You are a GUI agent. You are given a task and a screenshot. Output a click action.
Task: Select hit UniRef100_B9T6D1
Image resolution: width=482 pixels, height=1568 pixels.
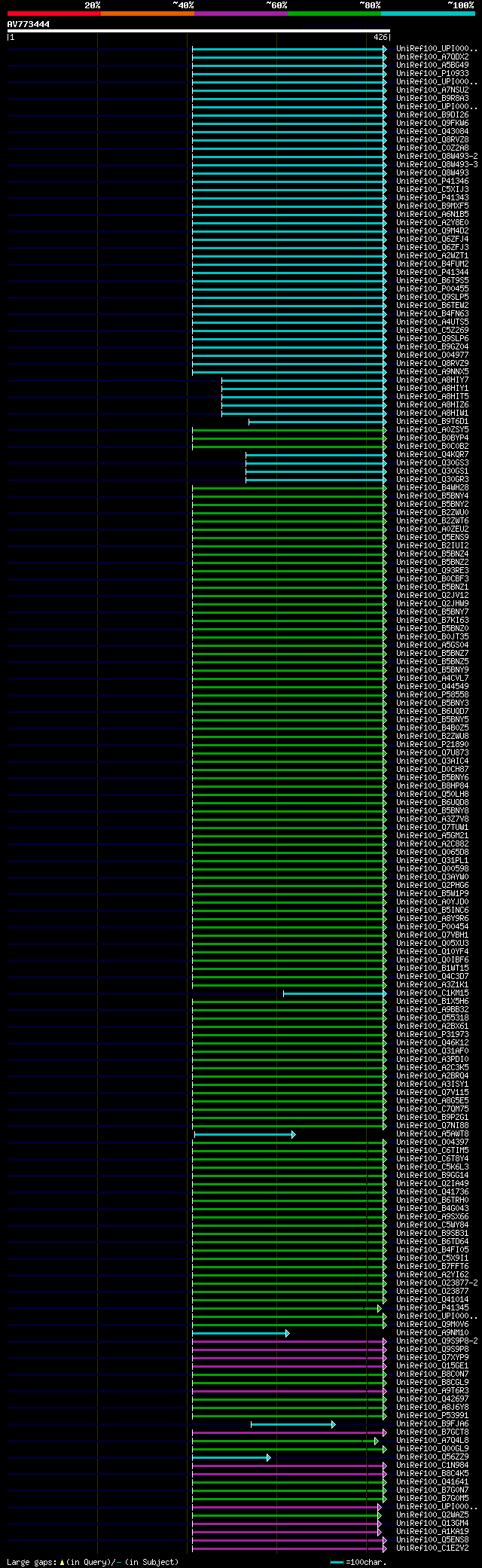432,422
